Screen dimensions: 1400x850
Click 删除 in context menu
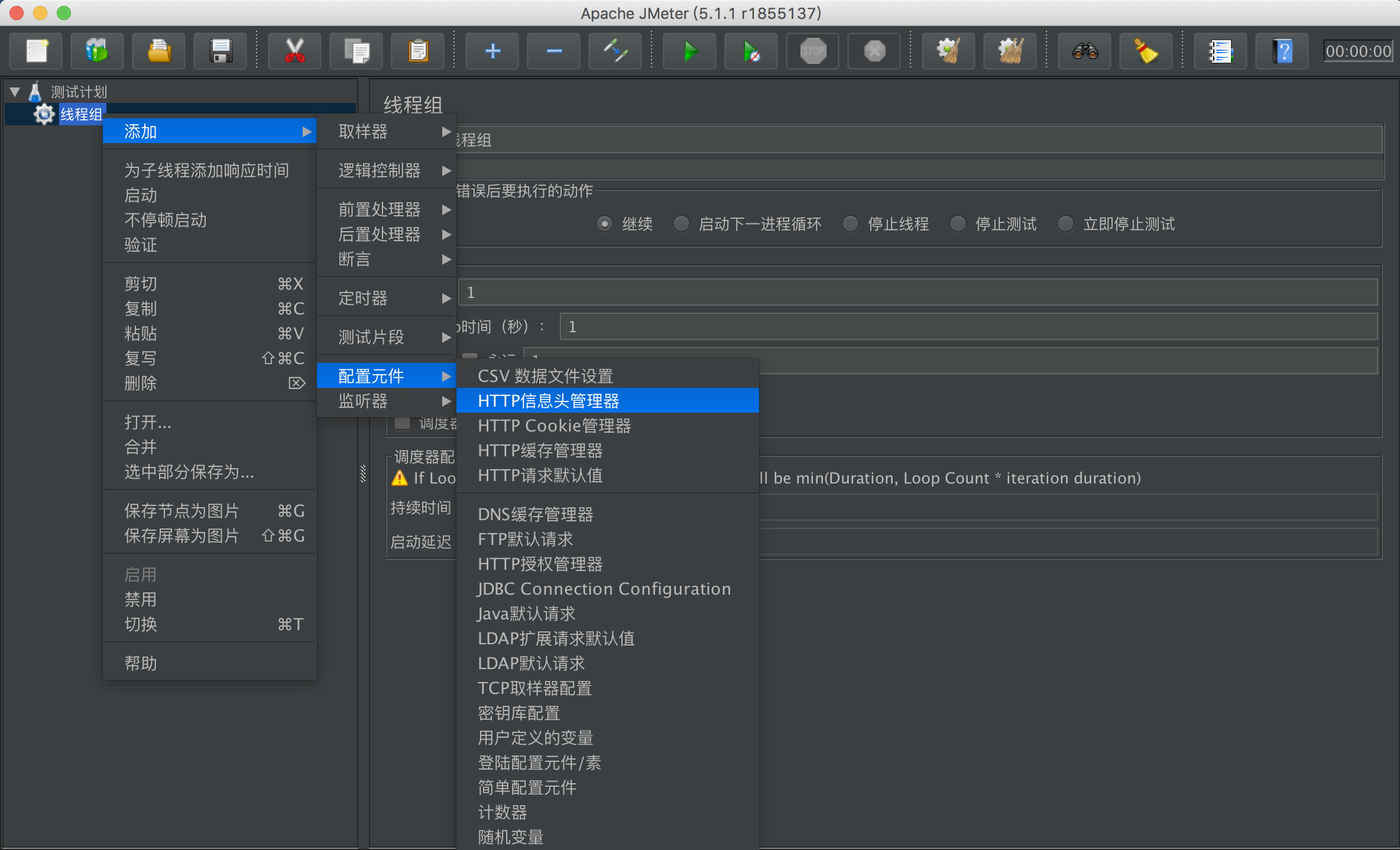210,383
